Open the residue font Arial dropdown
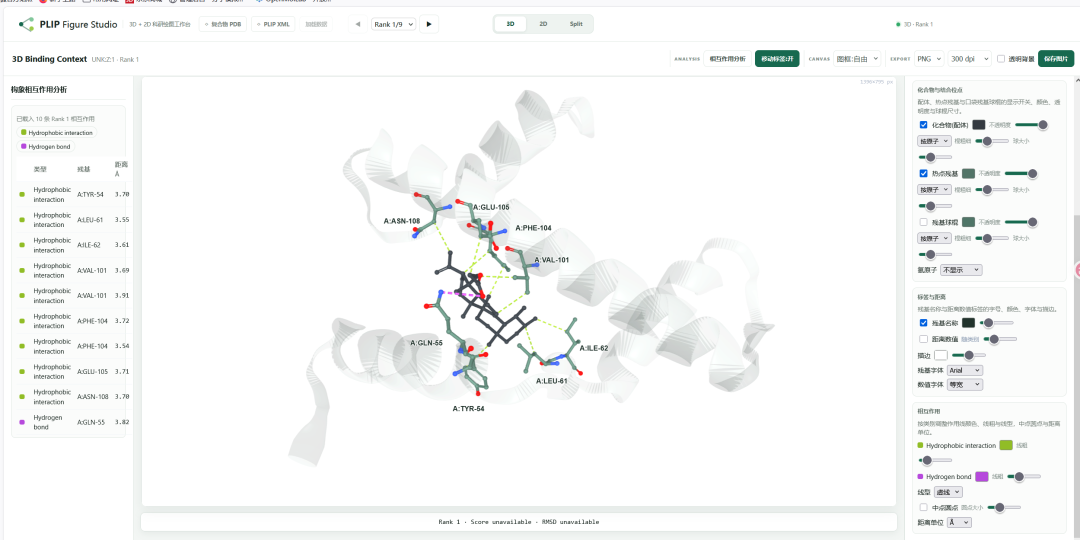Viewport: 1080px width, 540px height. (965, 371)
